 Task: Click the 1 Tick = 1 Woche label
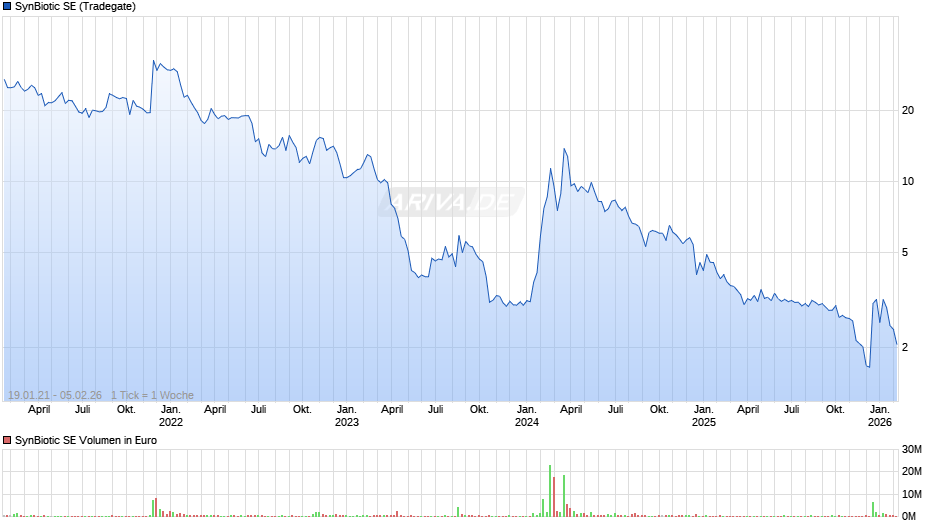tap(152, 395)
